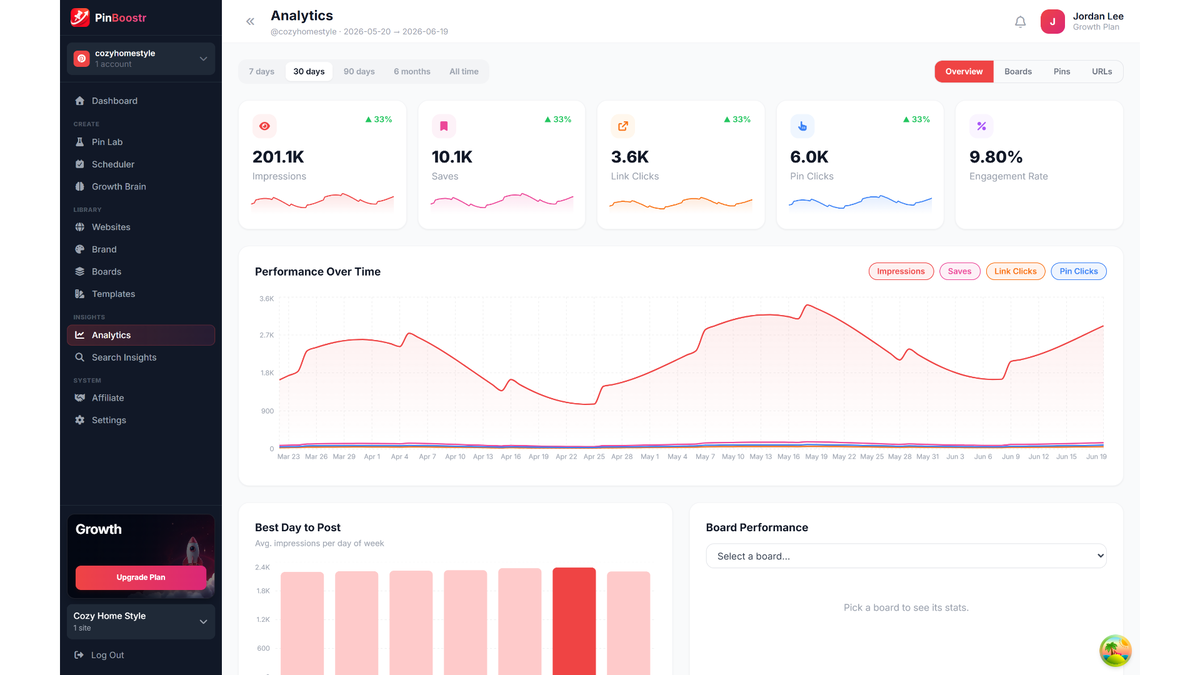The height and width of the screenshot is (675, 1200).
Task: Collapse sidebar with double-chevron icon
Action: [x=250, y=21]
